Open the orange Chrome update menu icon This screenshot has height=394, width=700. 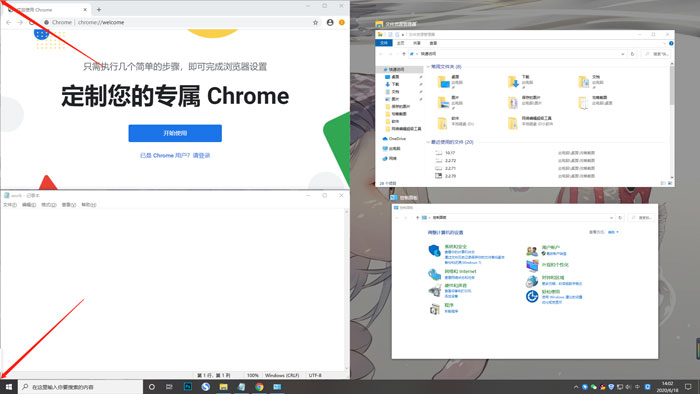[x=342, y=22]
